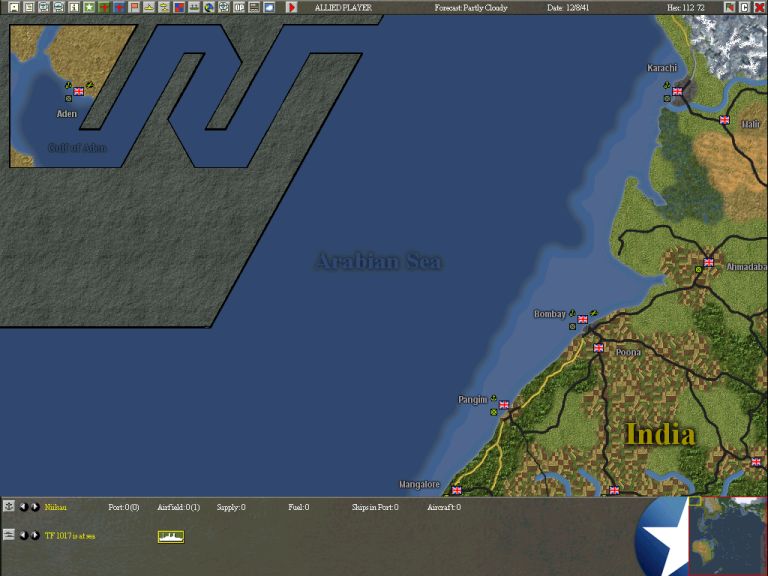Viewport: 768px width, 576px height.
Task: Click the red arrow end-turn button
Action: pos(291,7)
